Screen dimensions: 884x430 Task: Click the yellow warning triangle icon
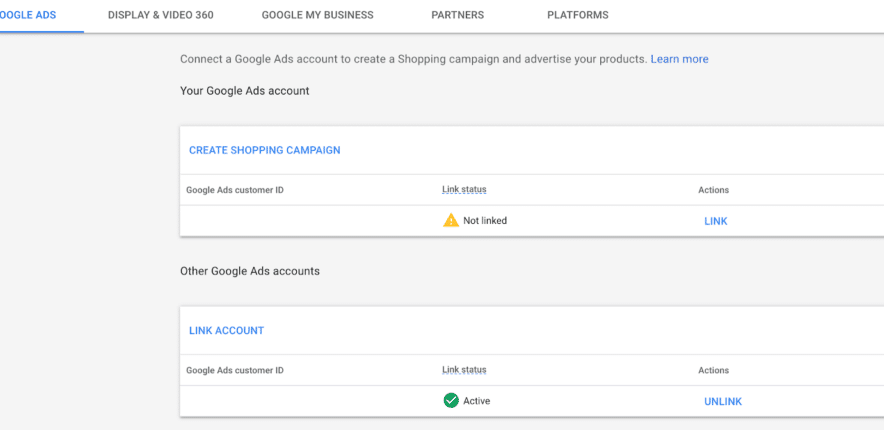click(451, 220)
